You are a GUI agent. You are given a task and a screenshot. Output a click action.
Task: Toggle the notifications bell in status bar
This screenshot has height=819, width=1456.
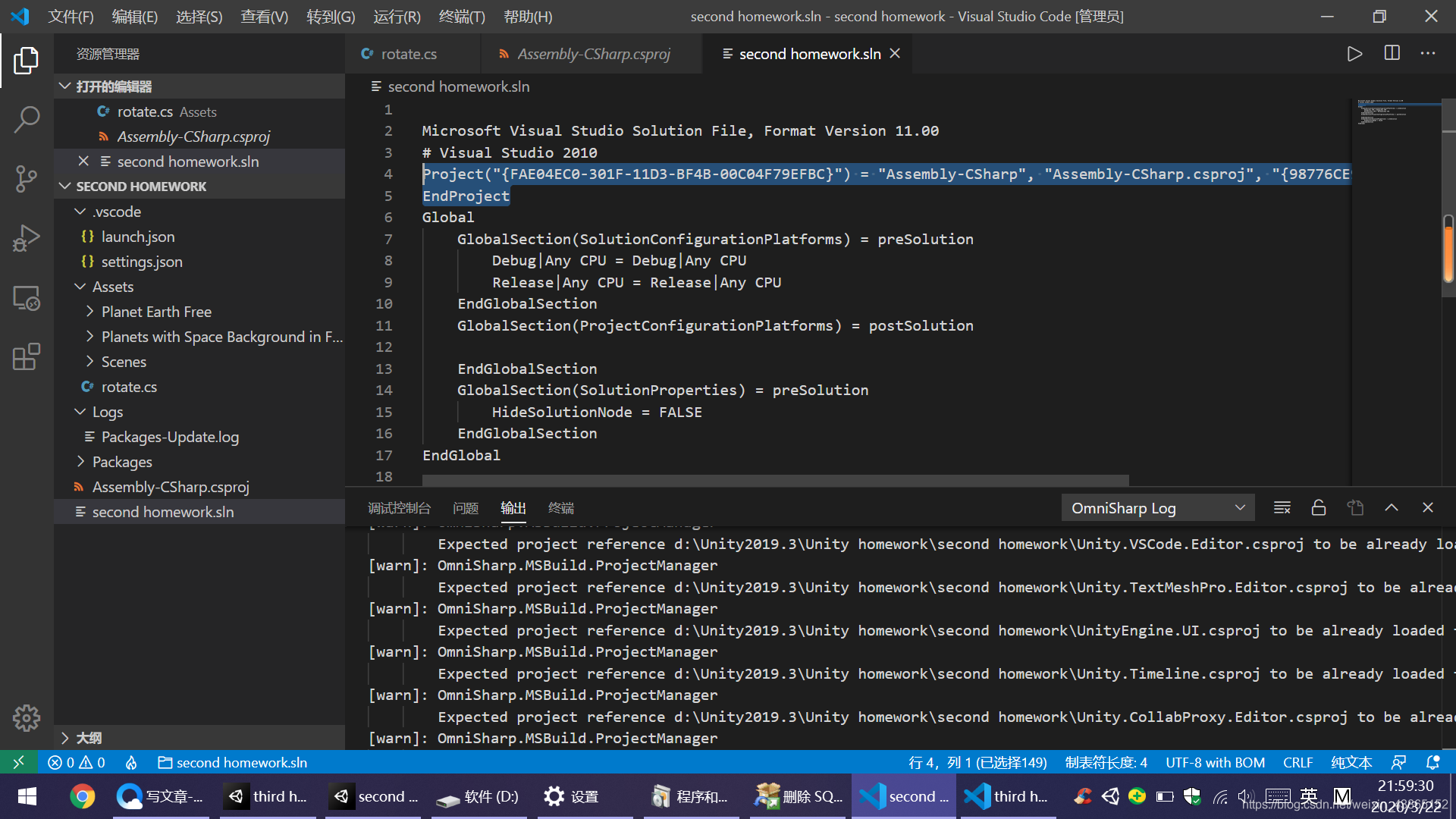[x=1436, y=762]
